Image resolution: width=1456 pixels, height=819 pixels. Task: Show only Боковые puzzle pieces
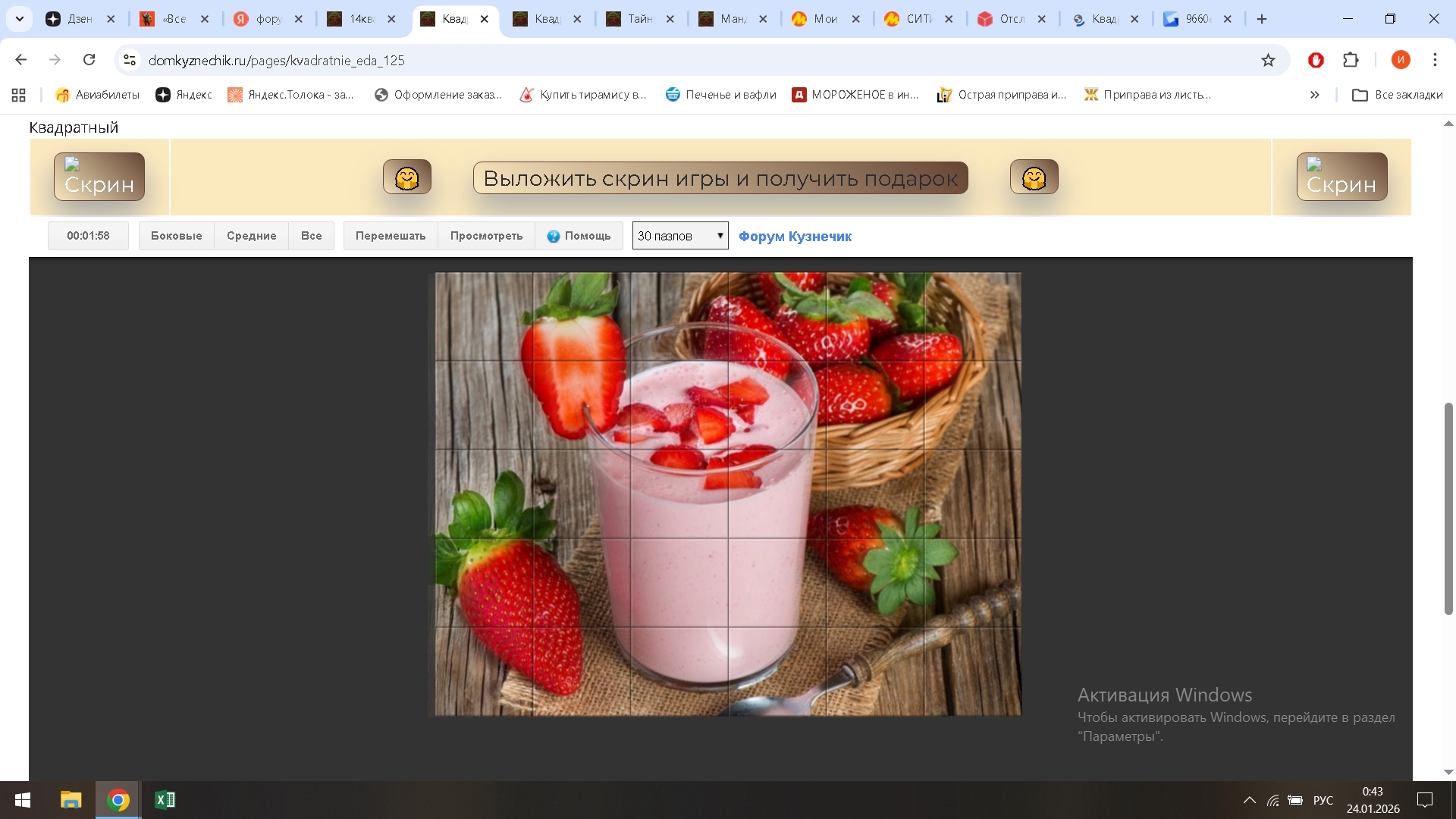176,236
